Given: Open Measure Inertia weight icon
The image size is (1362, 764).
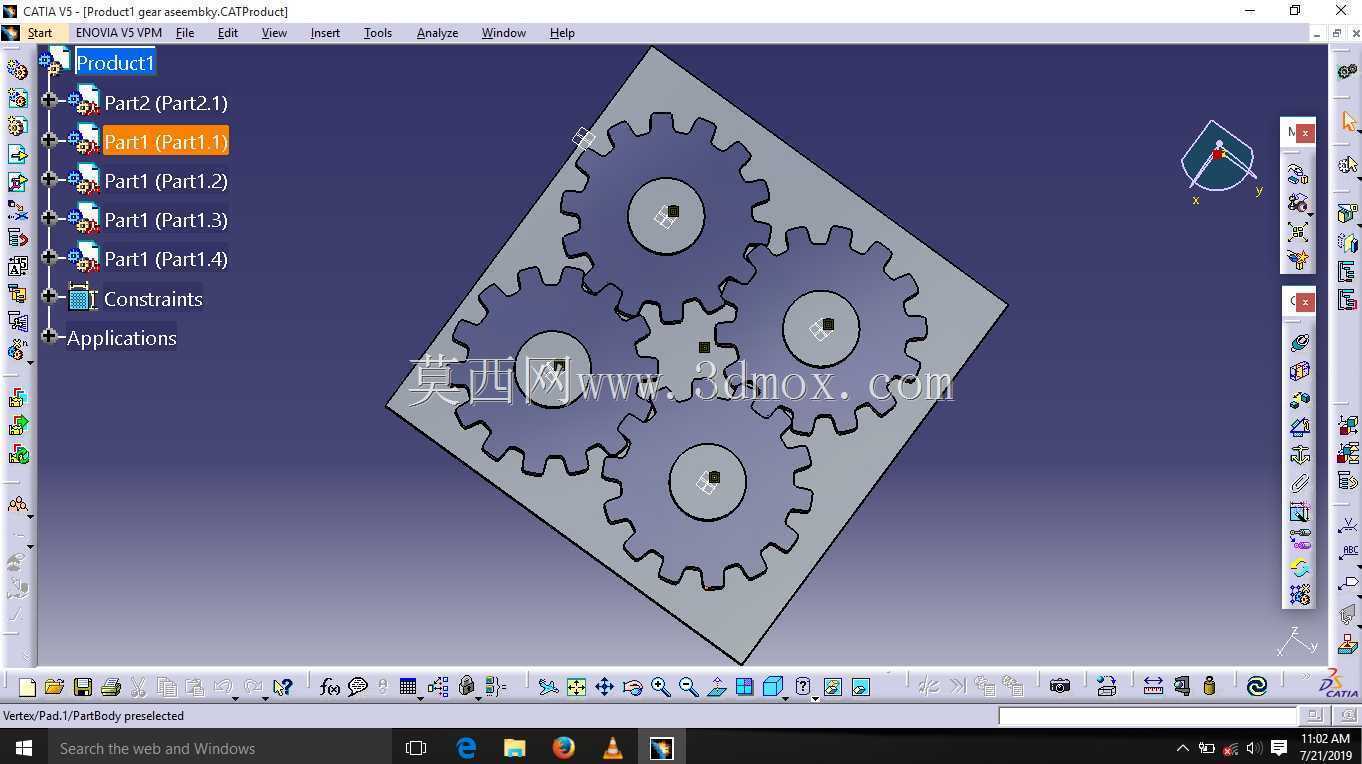Looking at the screenshot, I should tap(1209, 686).
